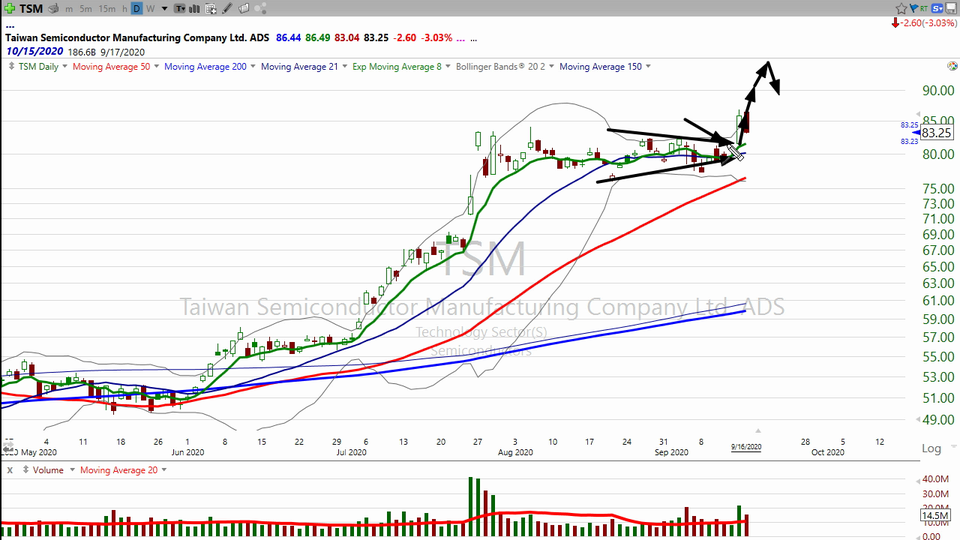Click the TSM ticker symbol box
Viewport: 960px width, 540px height.
coord(31,9)
